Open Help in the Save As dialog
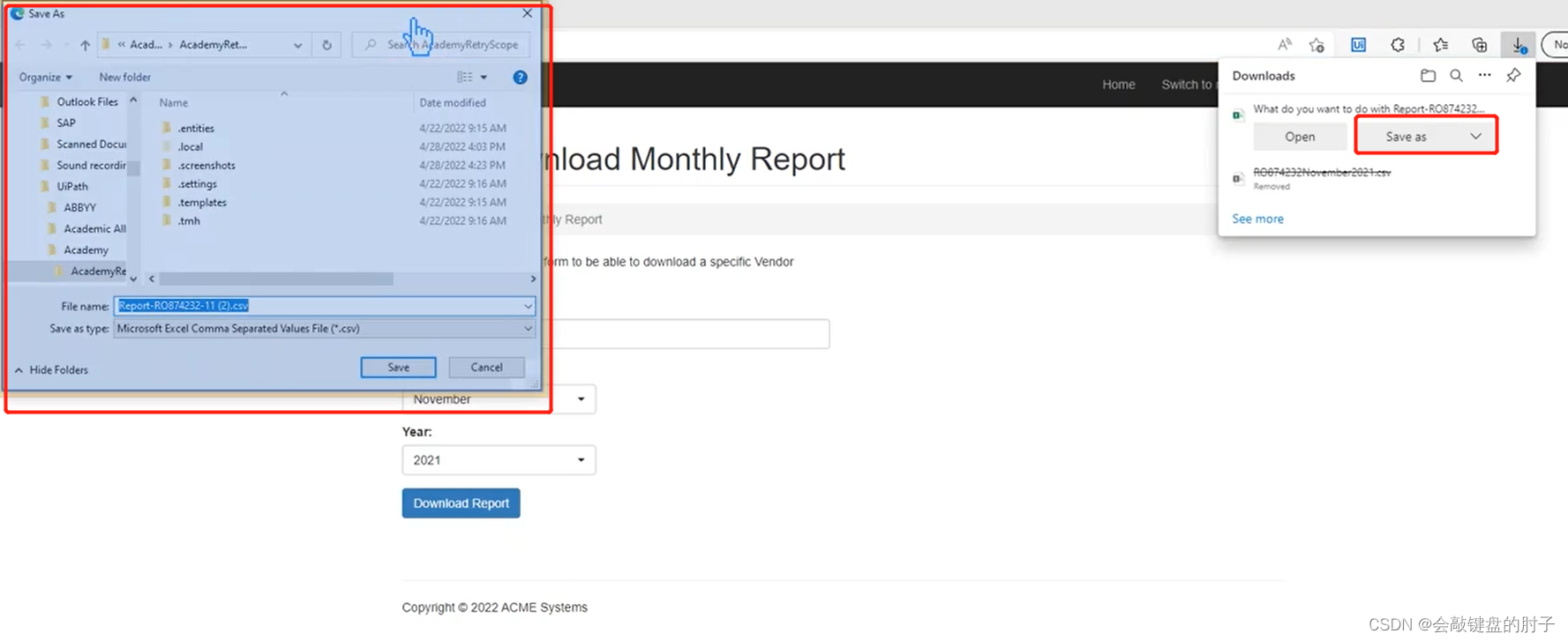Screen dimensions: 1568x641 click(520, 78)
